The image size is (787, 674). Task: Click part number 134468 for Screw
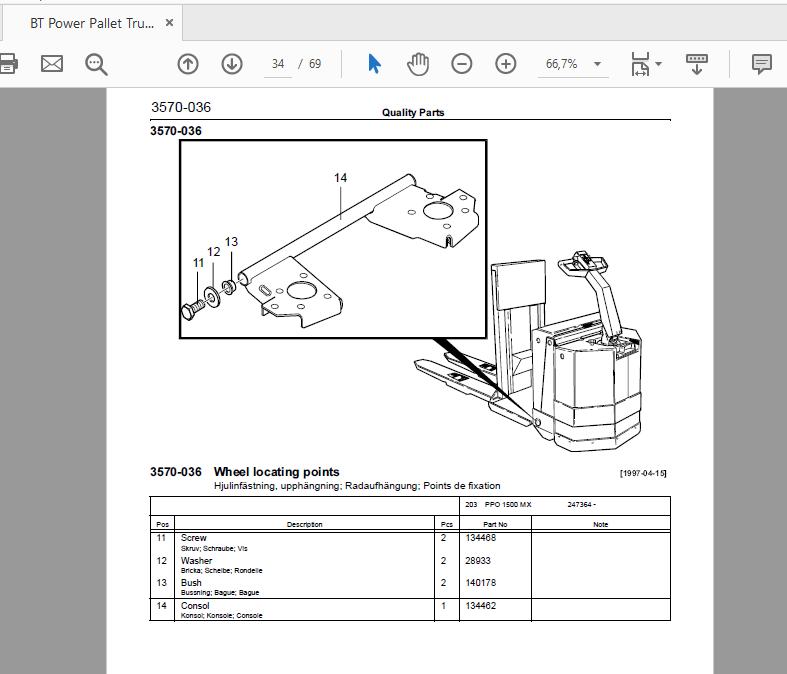480,537
